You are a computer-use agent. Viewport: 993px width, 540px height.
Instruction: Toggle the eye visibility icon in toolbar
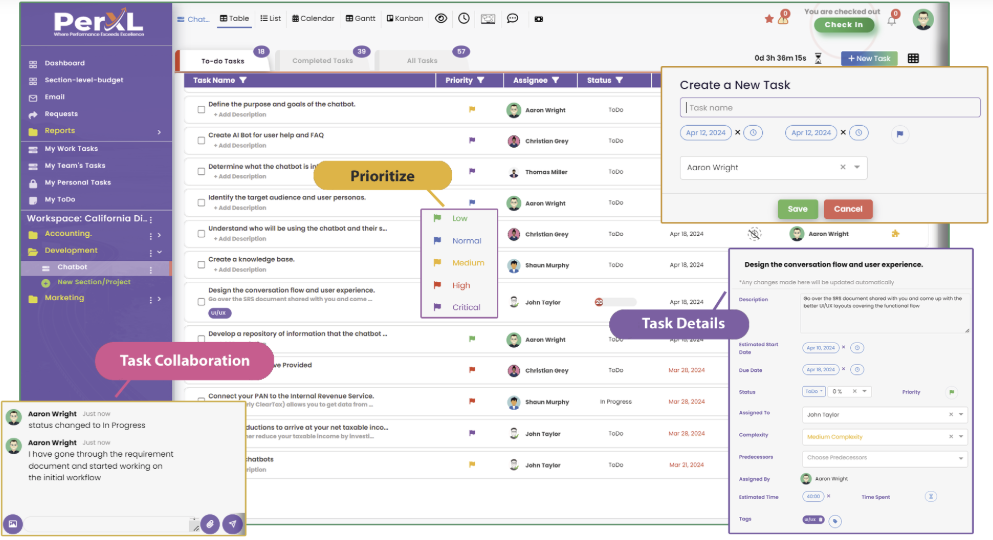pos(441,18)
